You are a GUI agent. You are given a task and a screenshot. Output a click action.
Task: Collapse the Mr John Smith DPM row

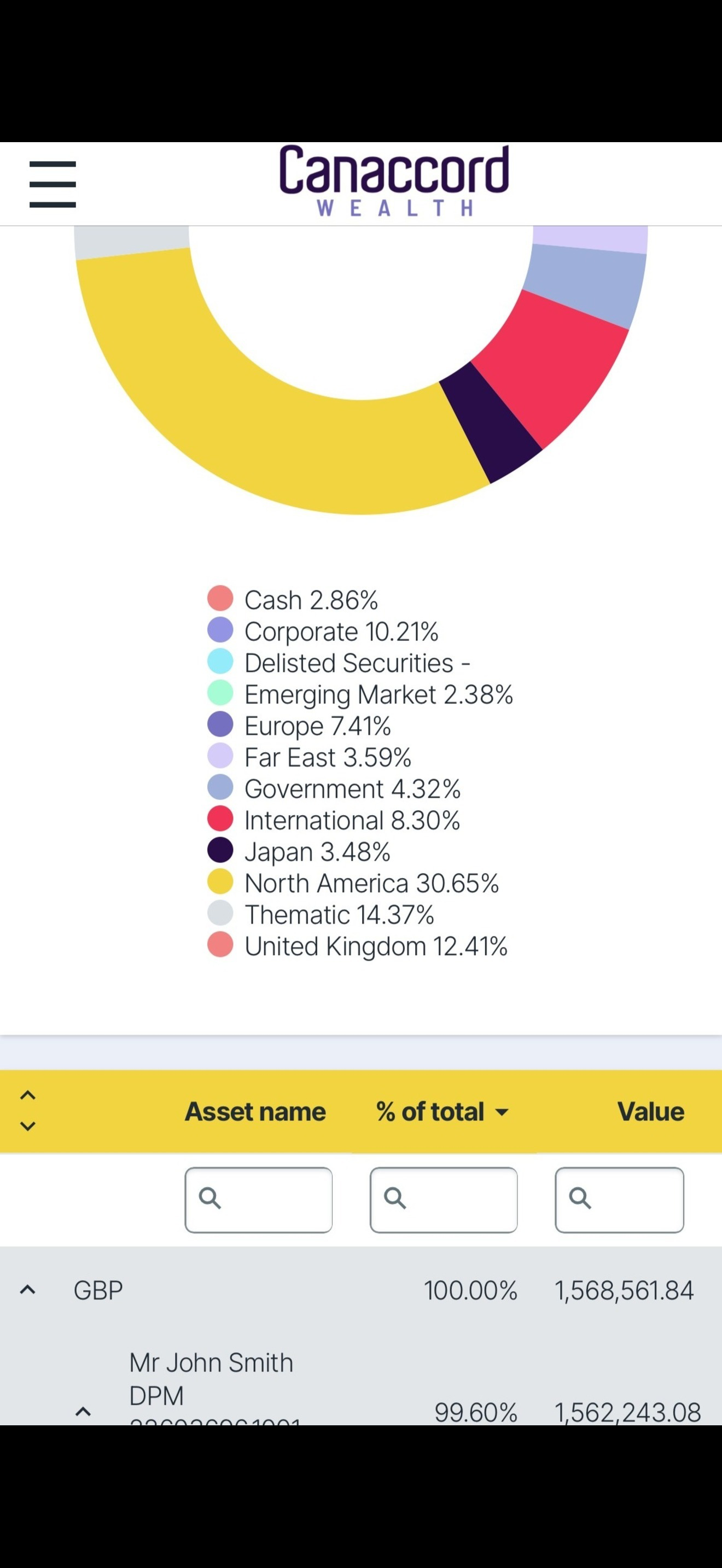tap(83, 1411)
